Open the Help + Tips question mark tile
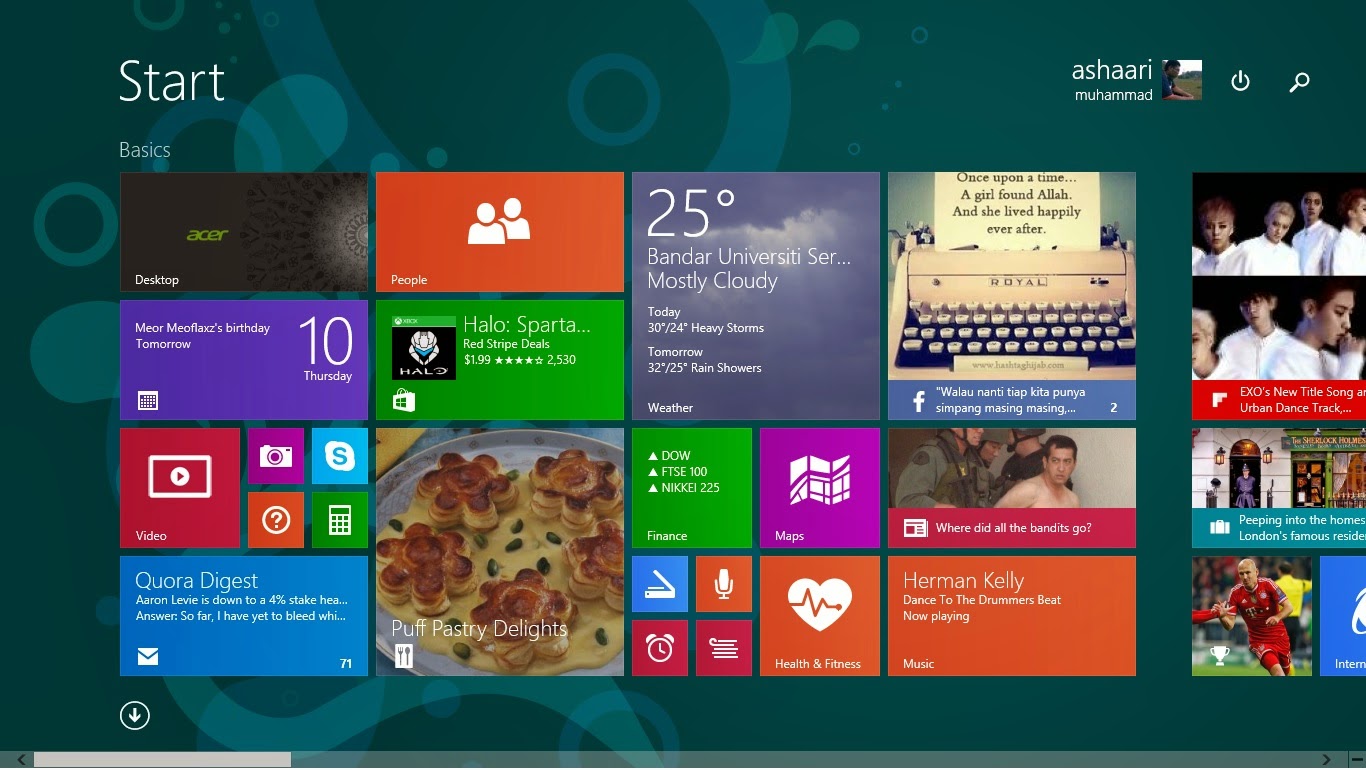1366x770 pixels. pos(275,519)
